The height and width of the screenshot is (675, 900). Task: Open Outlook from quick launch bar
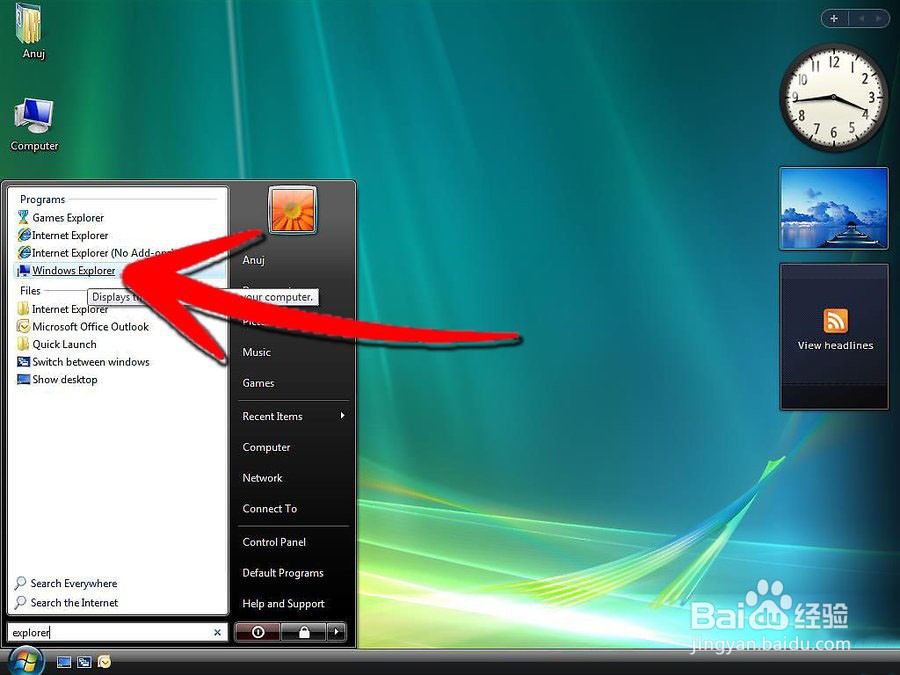coord(104,662)
